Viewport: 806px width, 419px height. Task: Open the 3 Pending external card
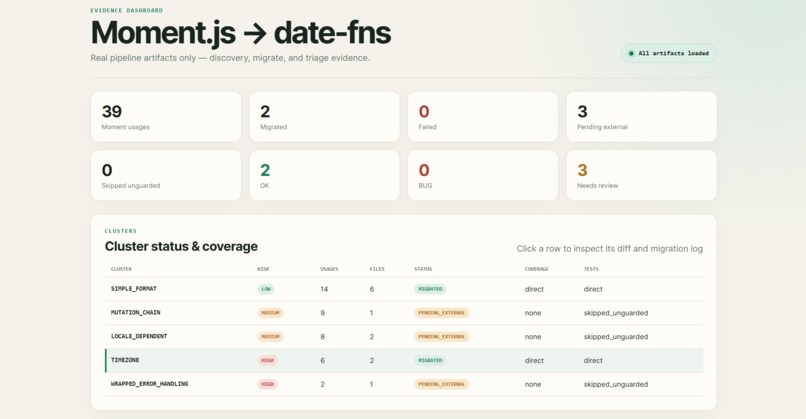(x=642, y=117)
